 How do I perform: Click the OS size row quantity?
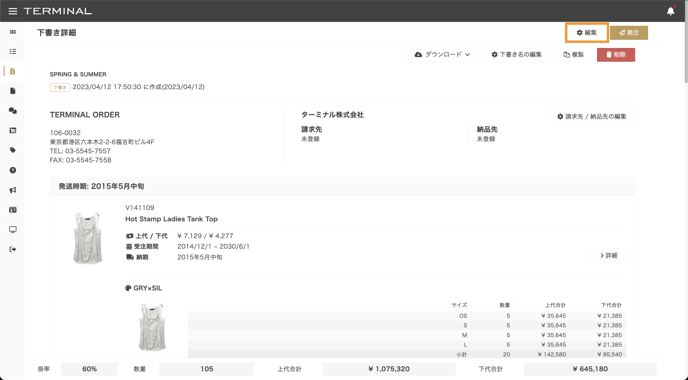click(508, 316)
